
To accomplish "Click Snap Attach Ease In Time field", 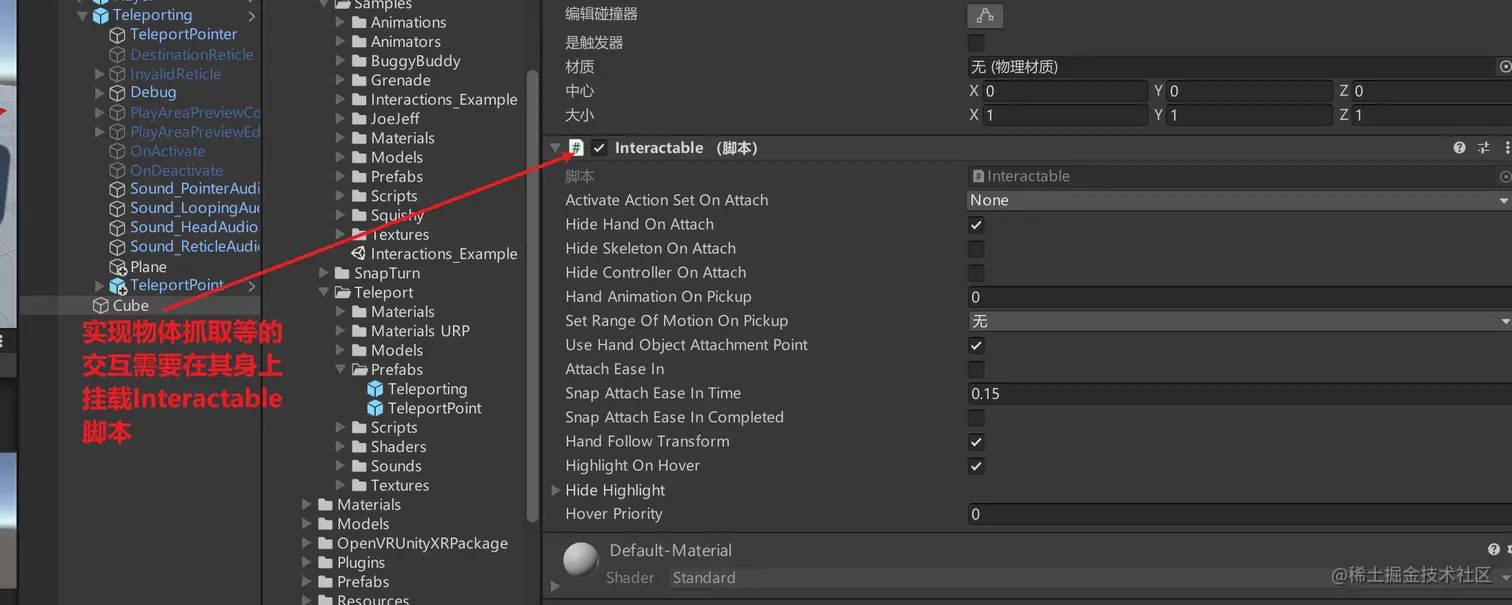I will [1239, 394].
